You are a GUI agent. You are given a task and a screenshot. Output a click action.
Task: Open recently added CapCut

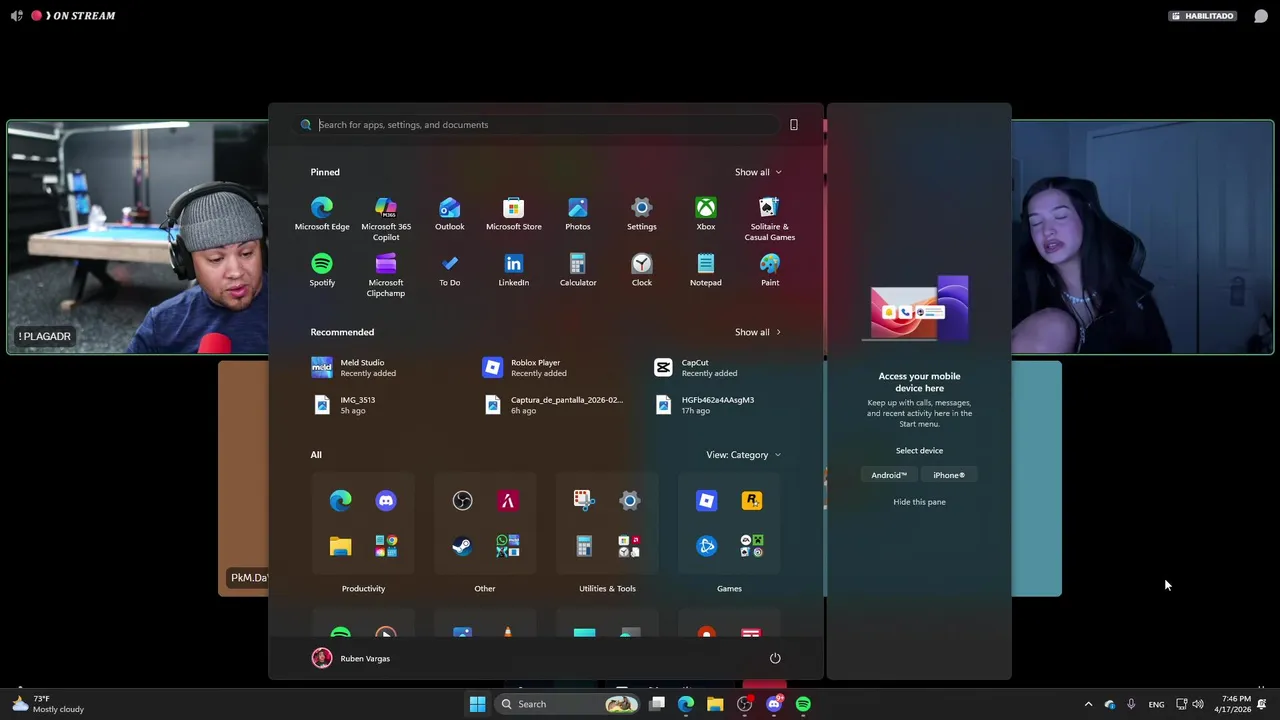(697, 368)
